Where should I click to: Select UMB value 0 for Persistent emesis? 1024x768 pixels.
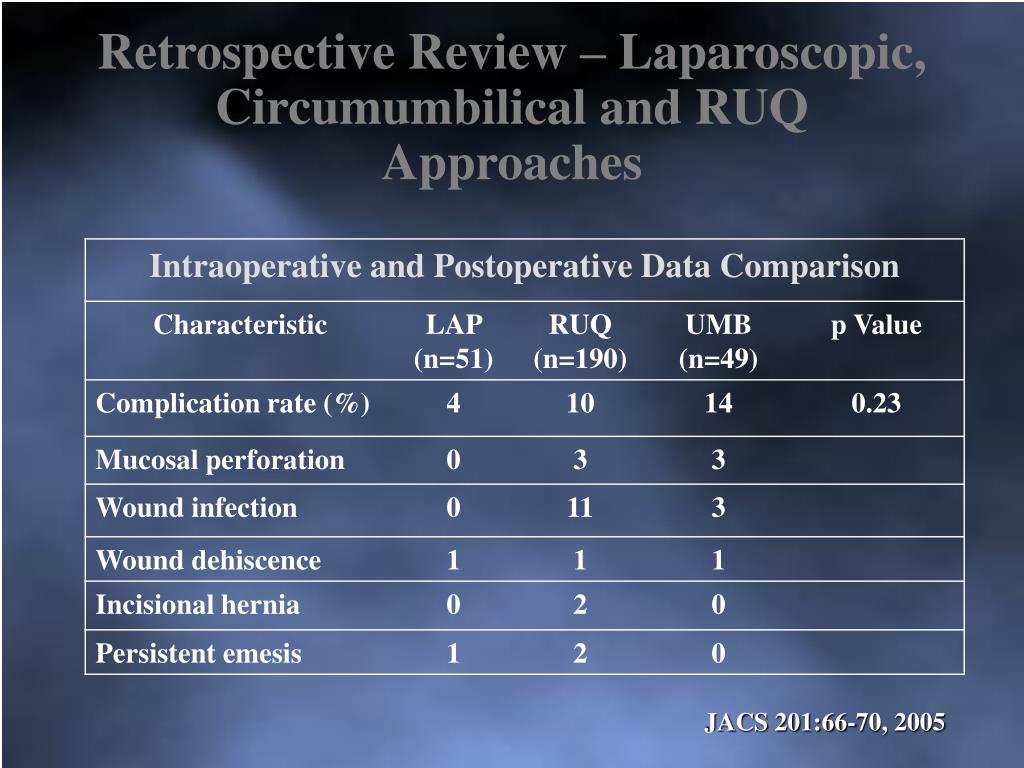pos(718,654)
